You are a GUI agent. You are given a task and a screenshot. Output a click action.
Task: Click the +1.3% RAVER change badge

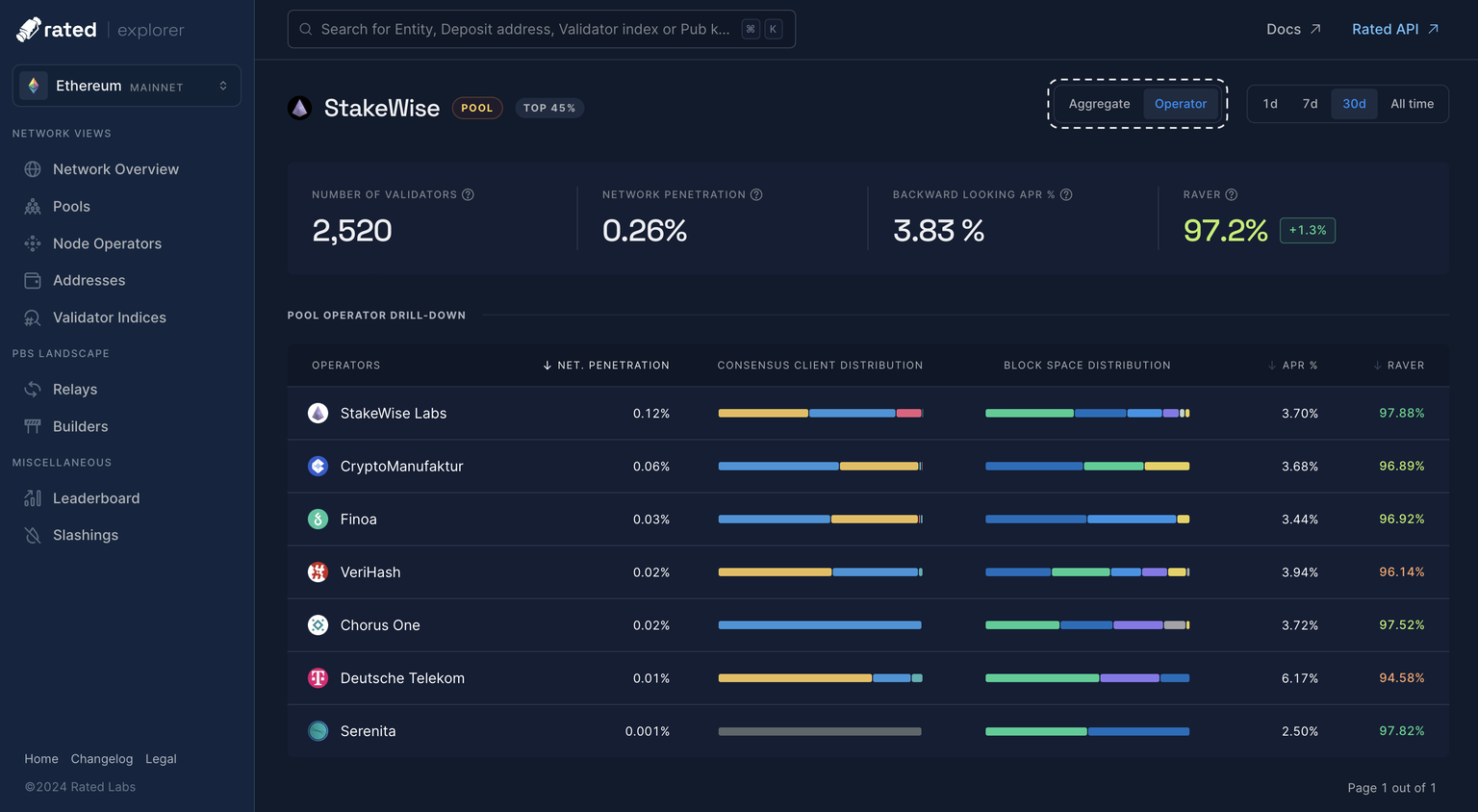click(1308, 230)
